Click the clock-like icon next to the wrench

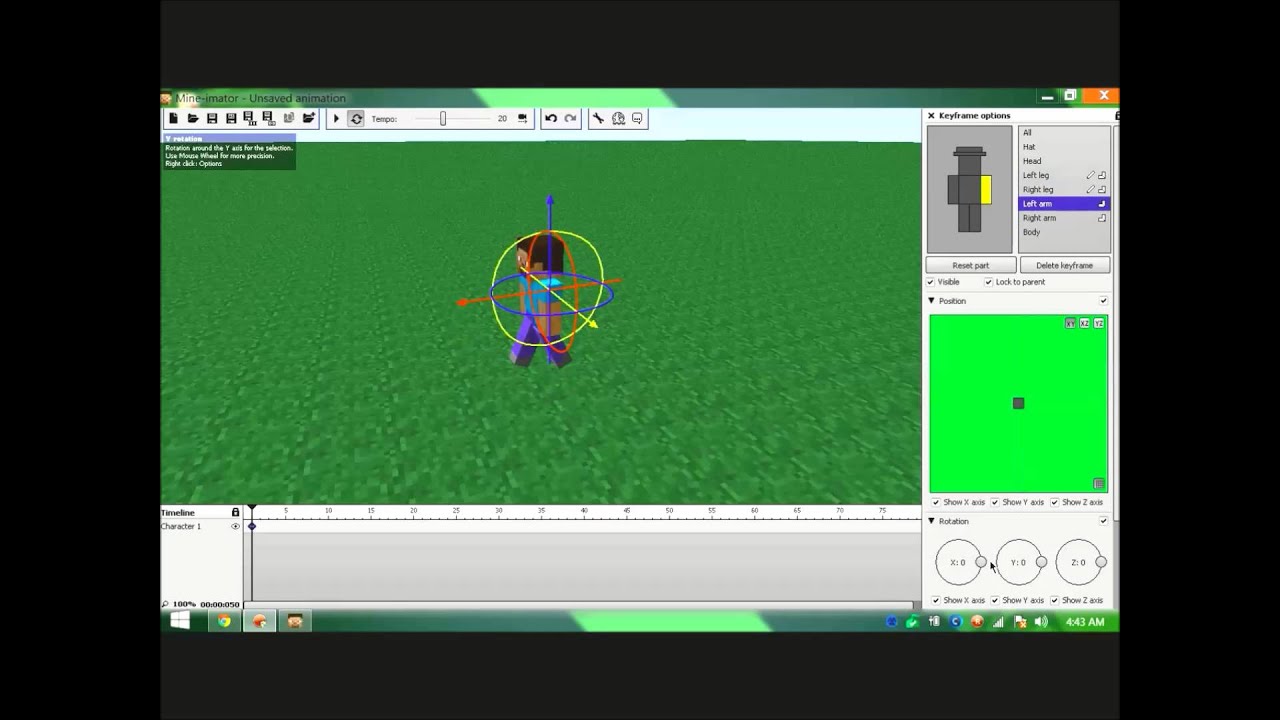(618, 118)
